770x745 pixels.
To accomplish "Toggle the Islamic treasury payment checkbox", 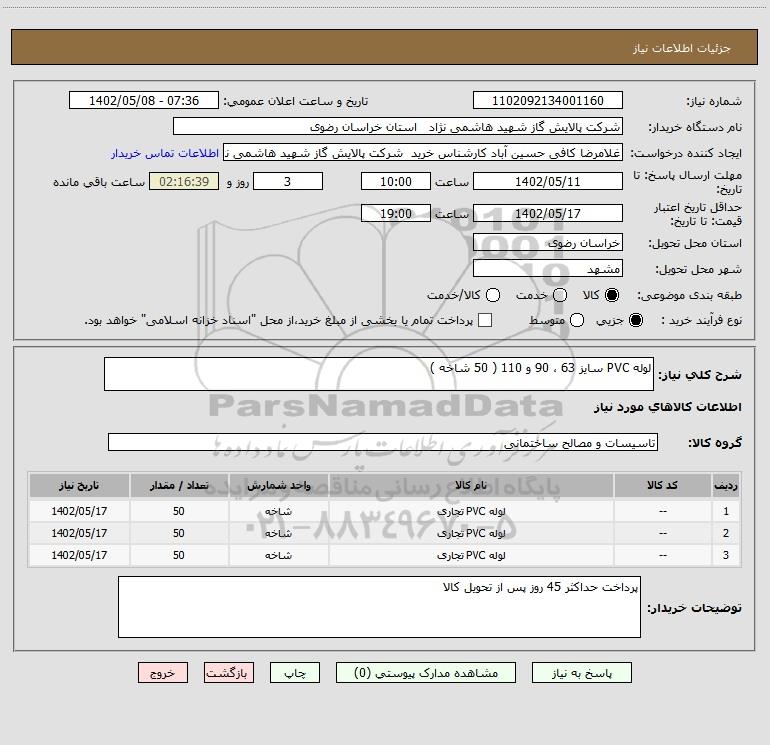I will (x=485, y=320).
